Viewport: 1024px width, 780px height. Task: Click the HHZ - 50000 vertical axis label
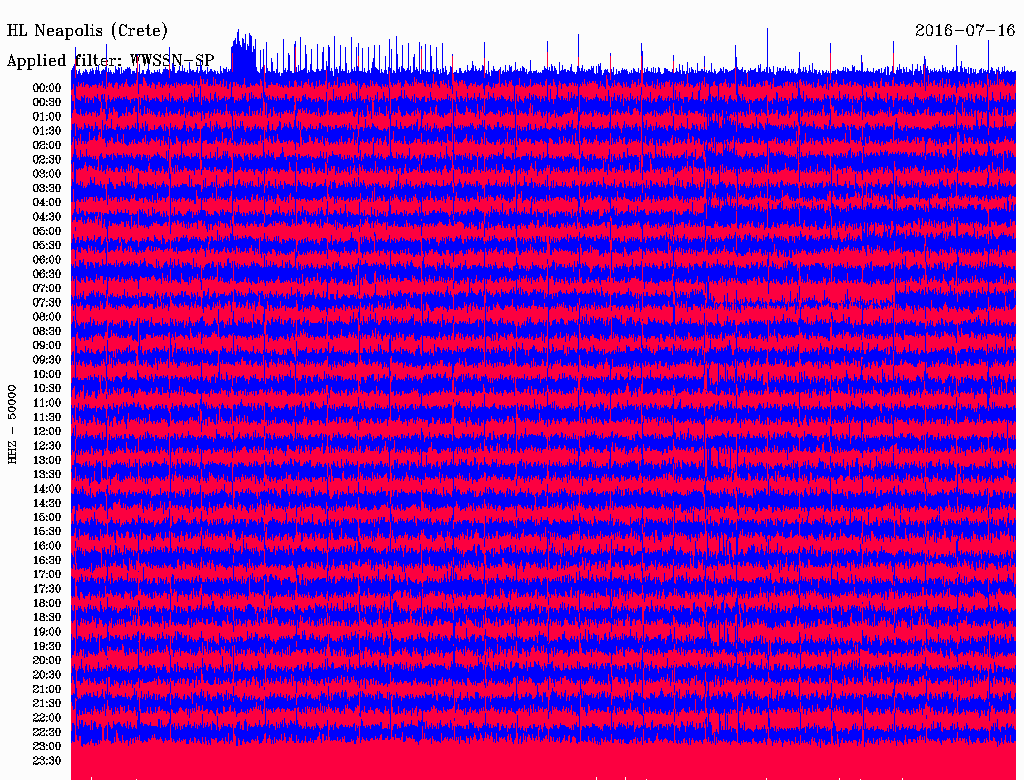(13, 423)
